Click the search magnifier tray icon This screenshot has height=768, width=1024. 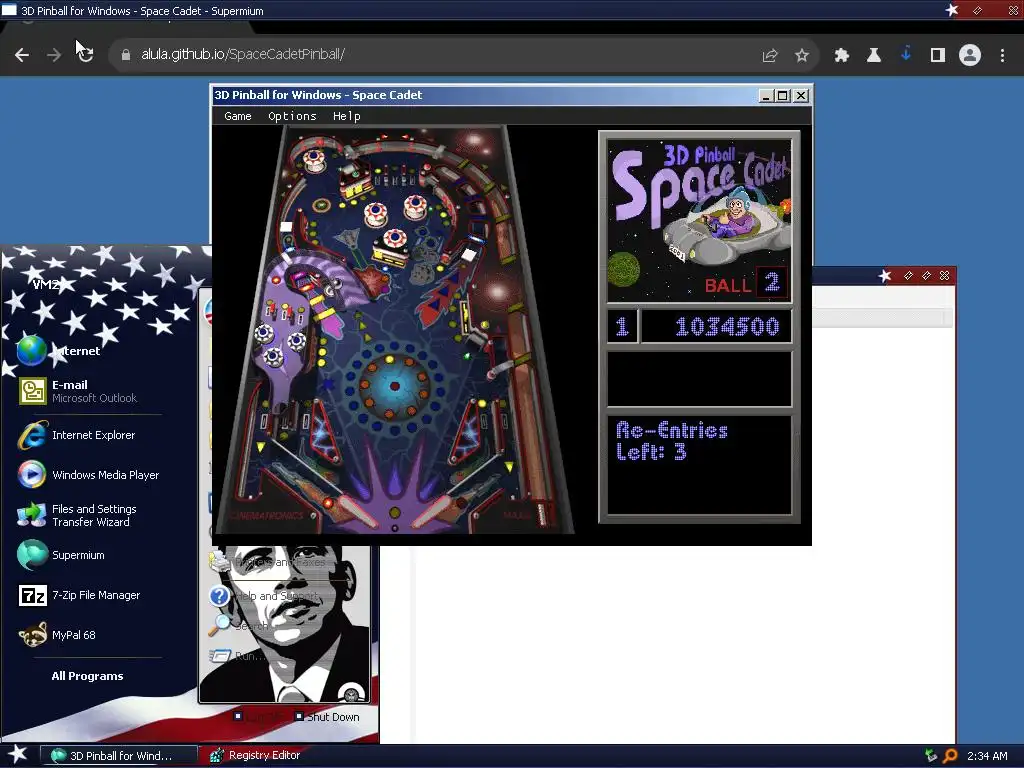(x=950, y=756)
